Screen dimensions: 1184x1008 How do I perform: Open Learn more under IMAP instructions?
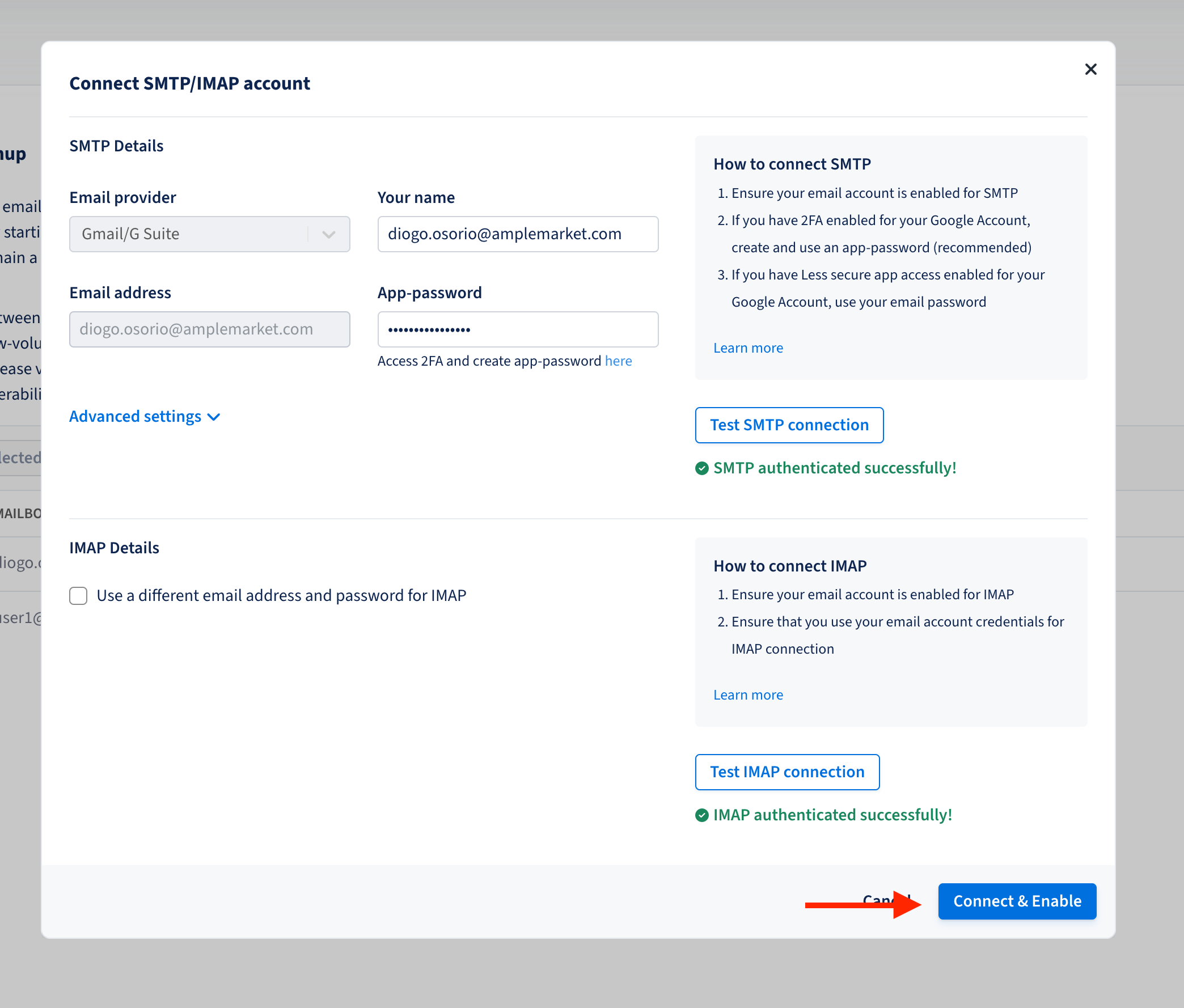748,695
